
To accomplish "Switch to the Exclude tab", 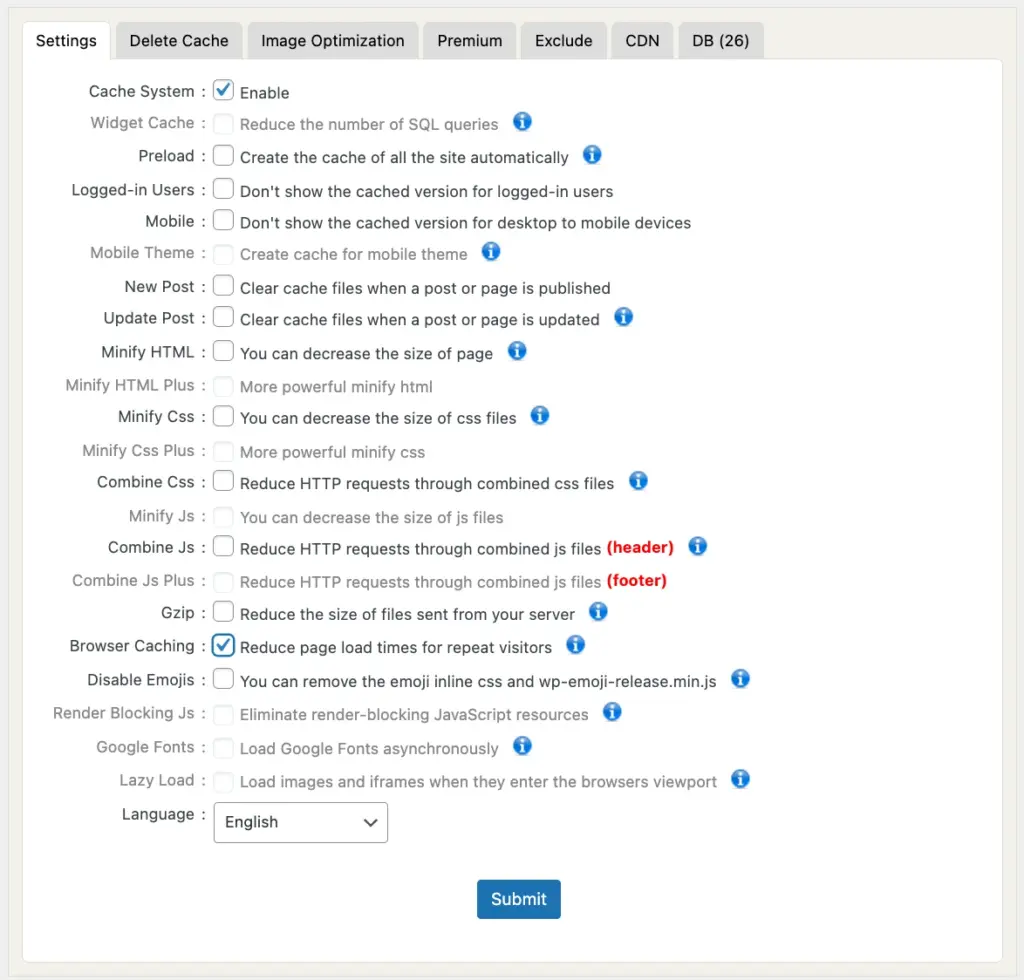I will [x=564, y=40].
